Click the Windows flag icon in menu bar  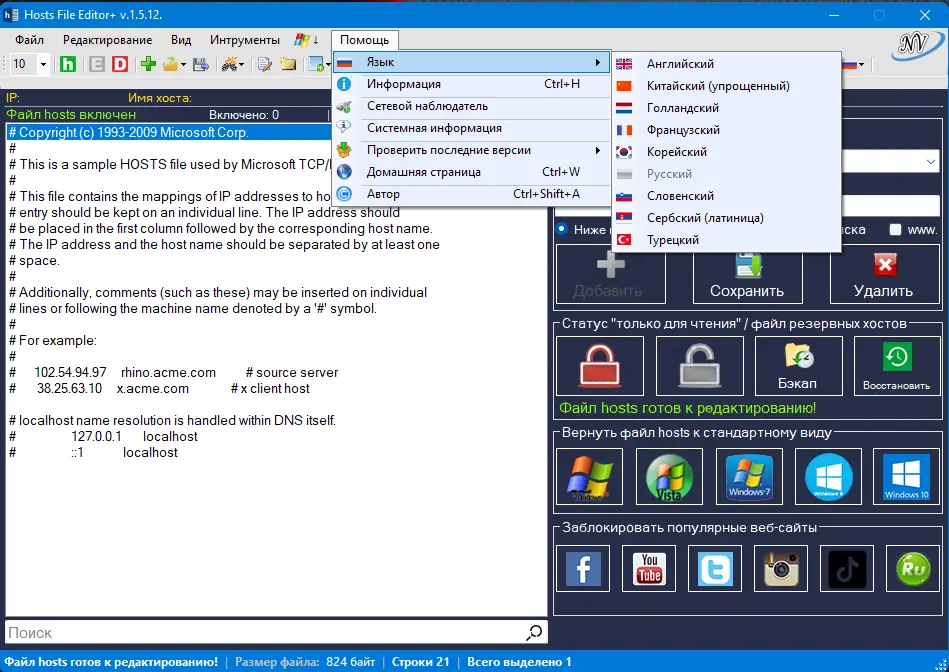(302, 40)
